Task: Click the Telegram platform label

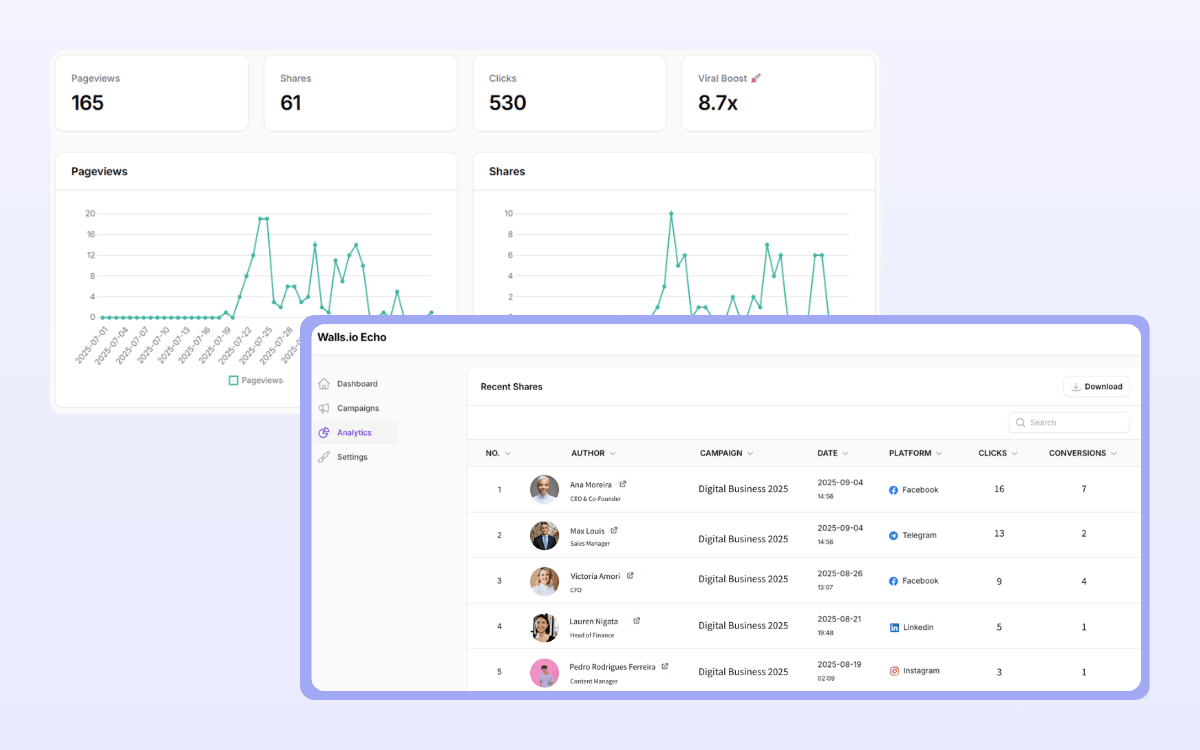Action: pos(920,535)
